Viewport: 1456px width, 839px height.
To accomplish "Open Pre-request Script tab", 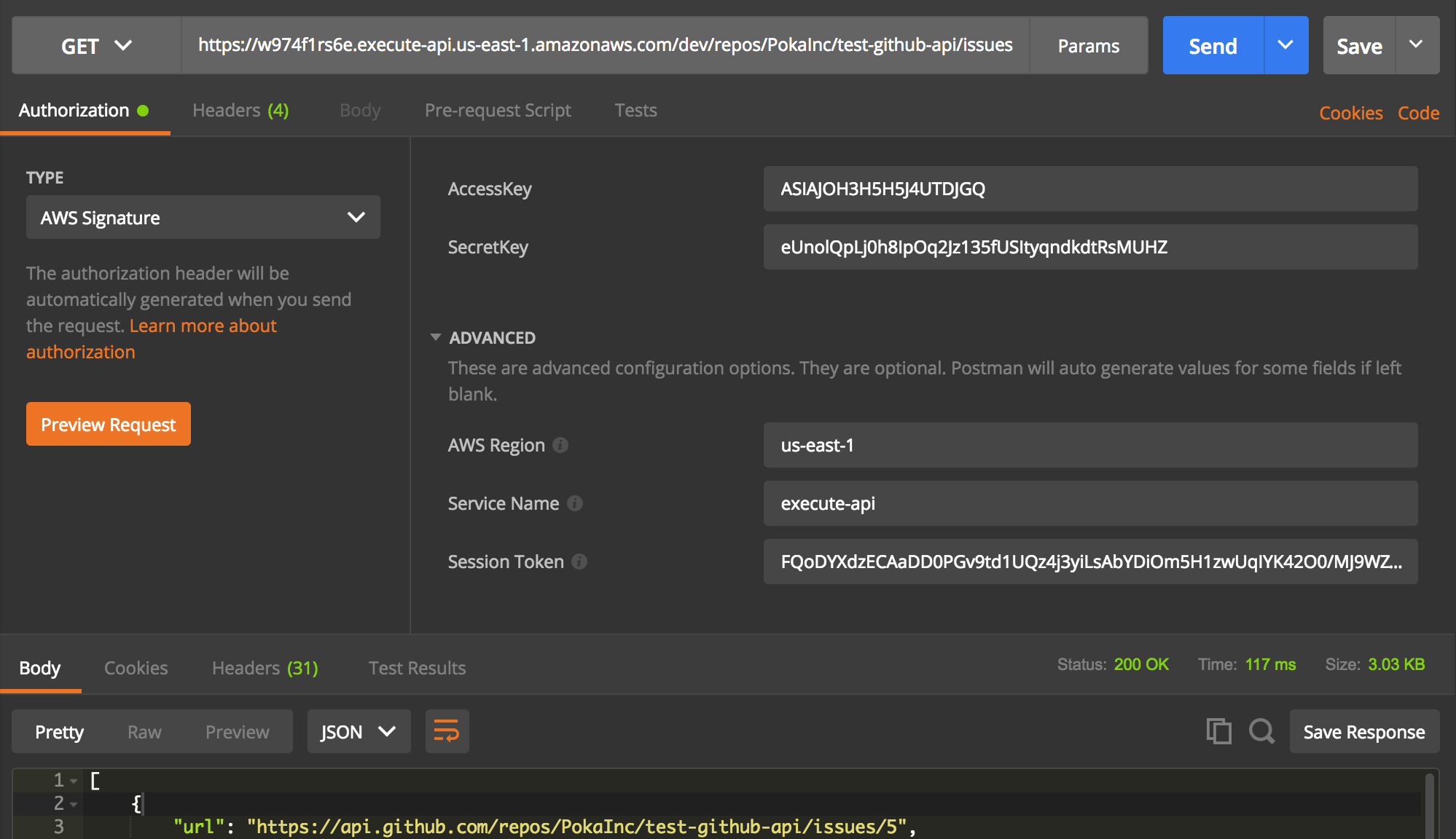I will coord(498,111).
